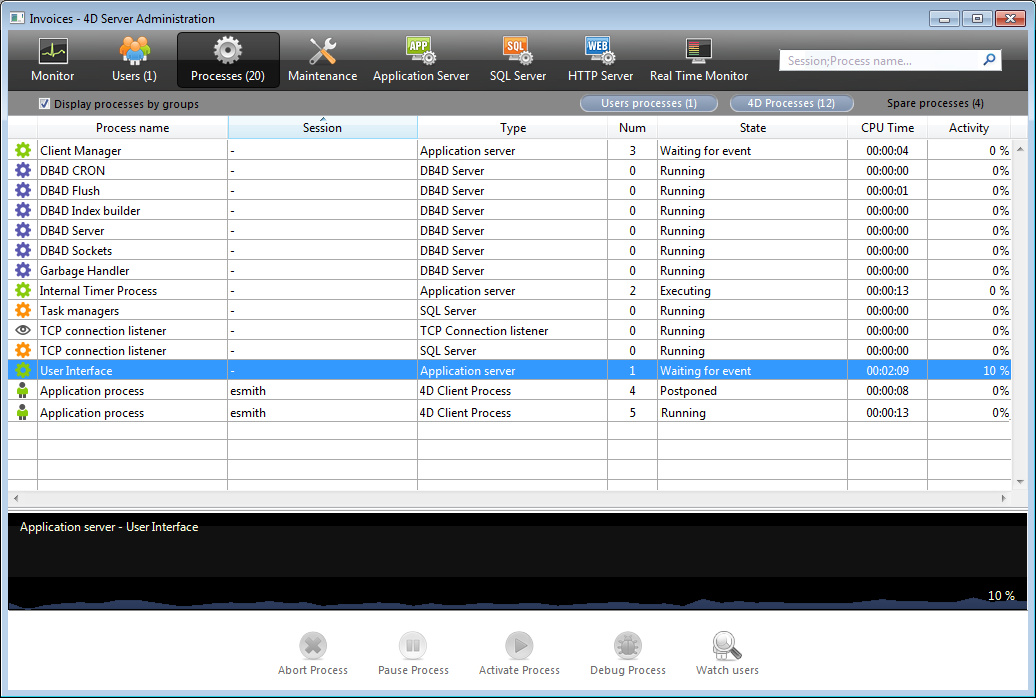Sort by the Process name column header

(x=132, y=128)
